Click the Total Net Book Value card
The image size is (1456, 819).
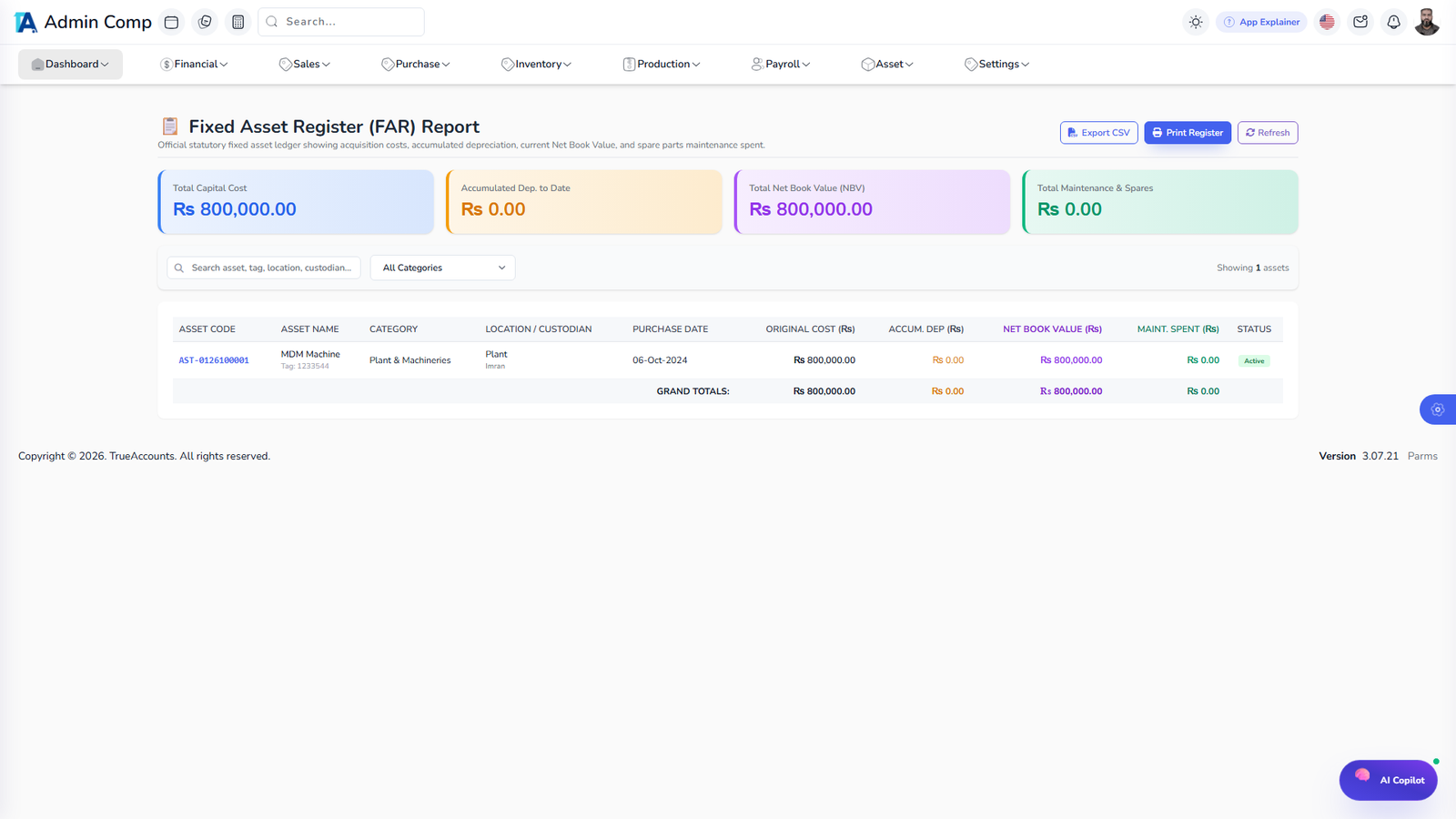pyautogui.click(x=872, y=202)
